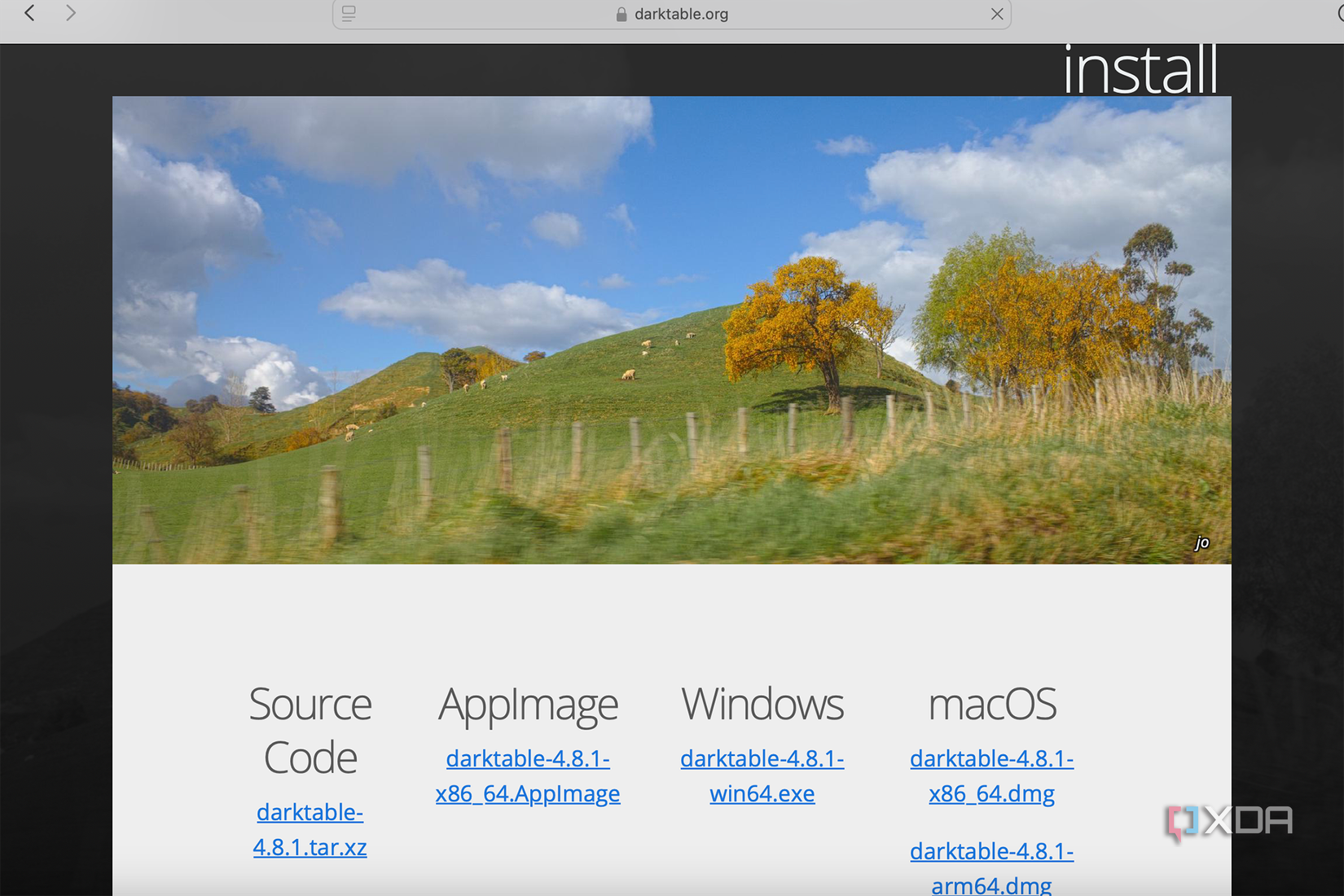Screen dimensions: 1344x896
Task: Stop loading with the X in address bar
Action: pos(997,13)
